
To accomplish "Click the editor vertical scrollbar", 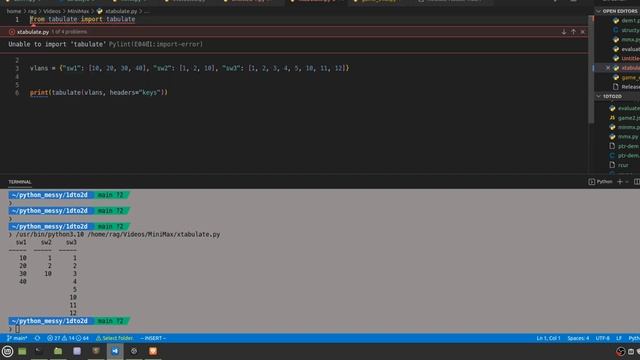I will [x=591, y=69].
